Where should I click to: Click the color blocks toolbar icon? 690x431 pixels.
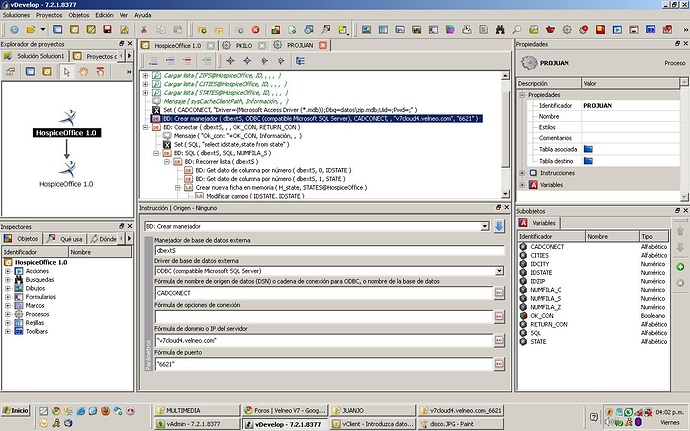pyautogui.click(x=275, y=30)
